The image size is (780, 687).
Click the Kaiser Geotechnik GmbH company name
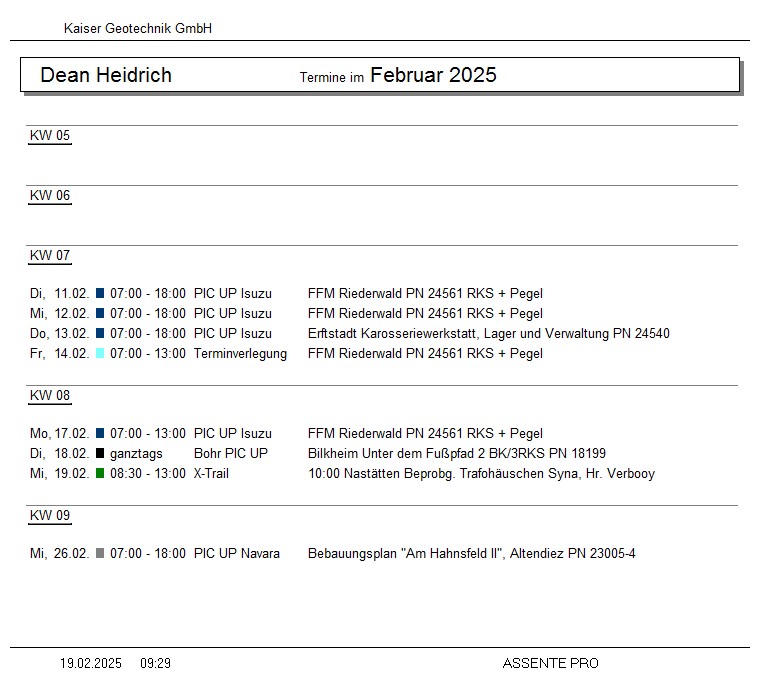(138, 29)
